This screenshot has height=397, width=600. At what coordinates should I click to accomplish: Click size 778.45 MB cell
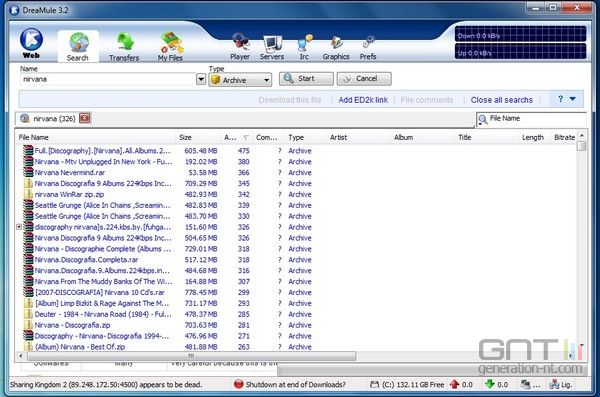click(201, 292)
